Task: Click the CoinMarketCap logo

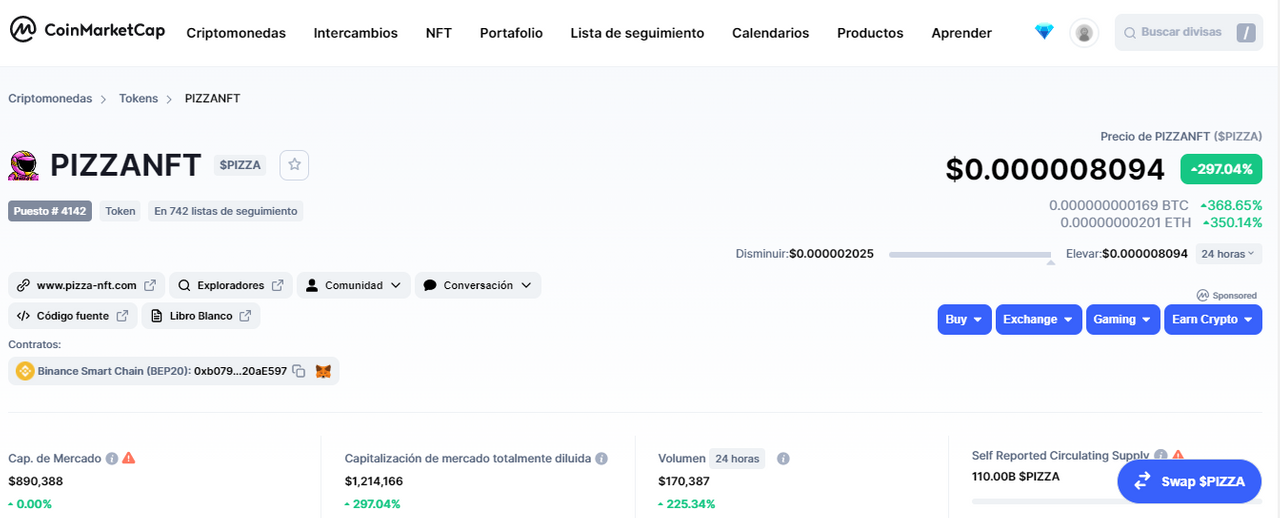Action: 87,31
